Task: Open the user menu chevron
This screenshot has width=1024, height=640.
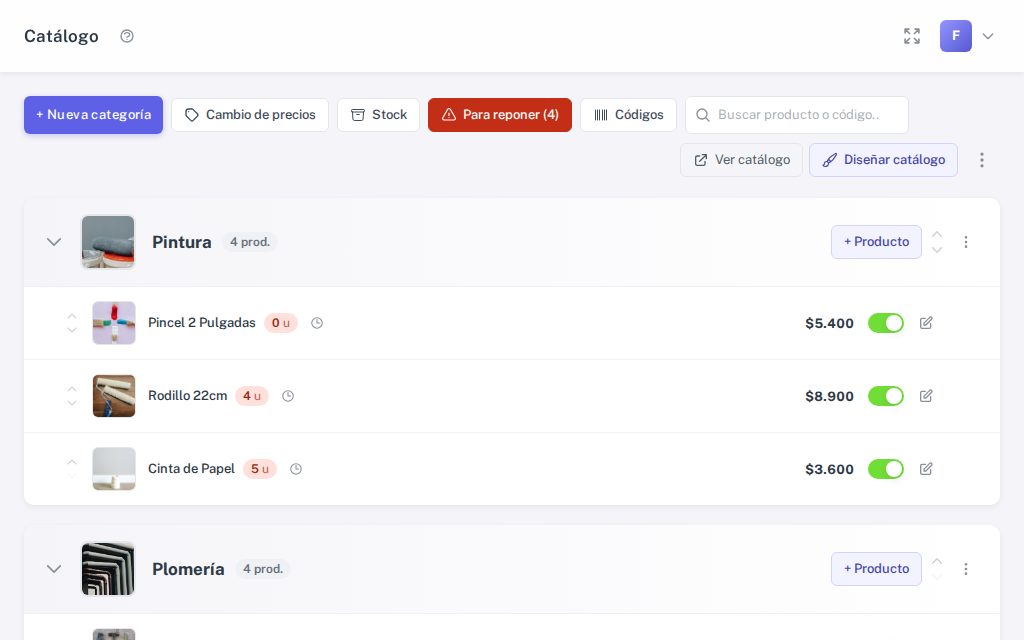Action: [988, 37]
